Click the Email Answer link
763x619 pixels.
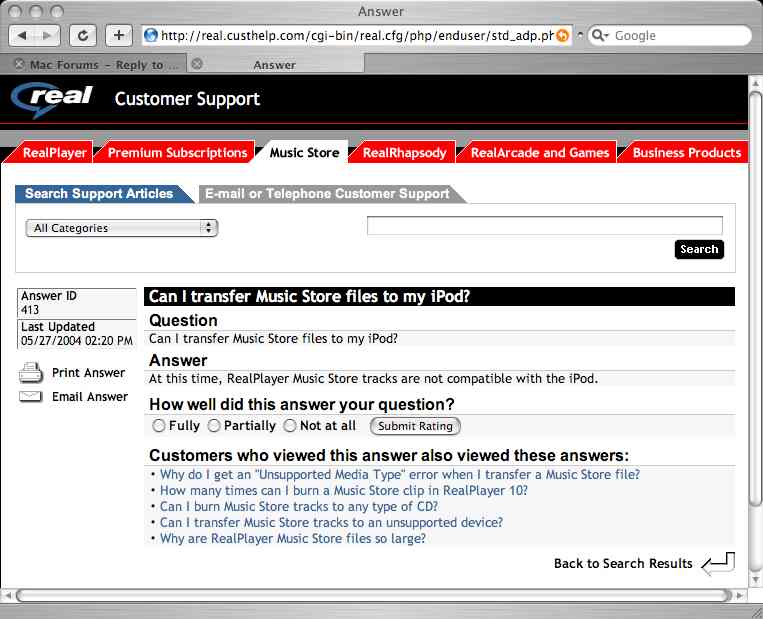point(90,397)
